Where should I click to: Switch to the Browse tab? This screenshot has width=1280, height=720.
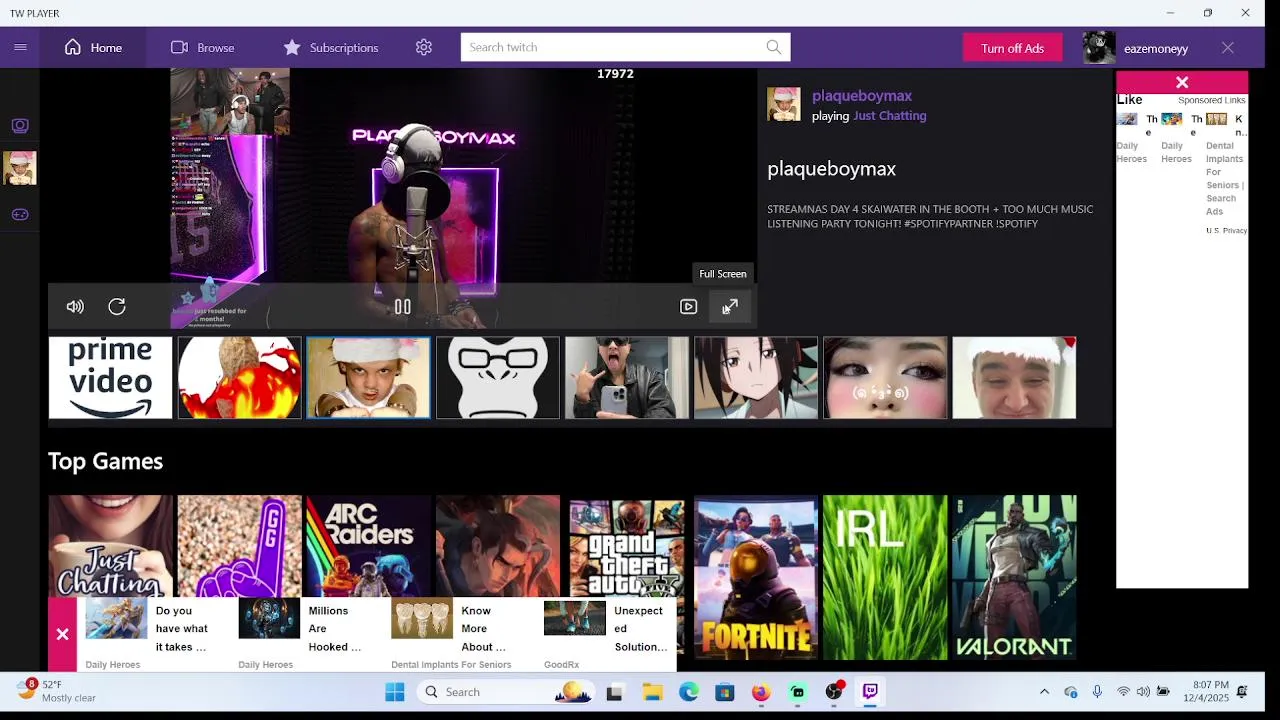click(x=202, y=47)
